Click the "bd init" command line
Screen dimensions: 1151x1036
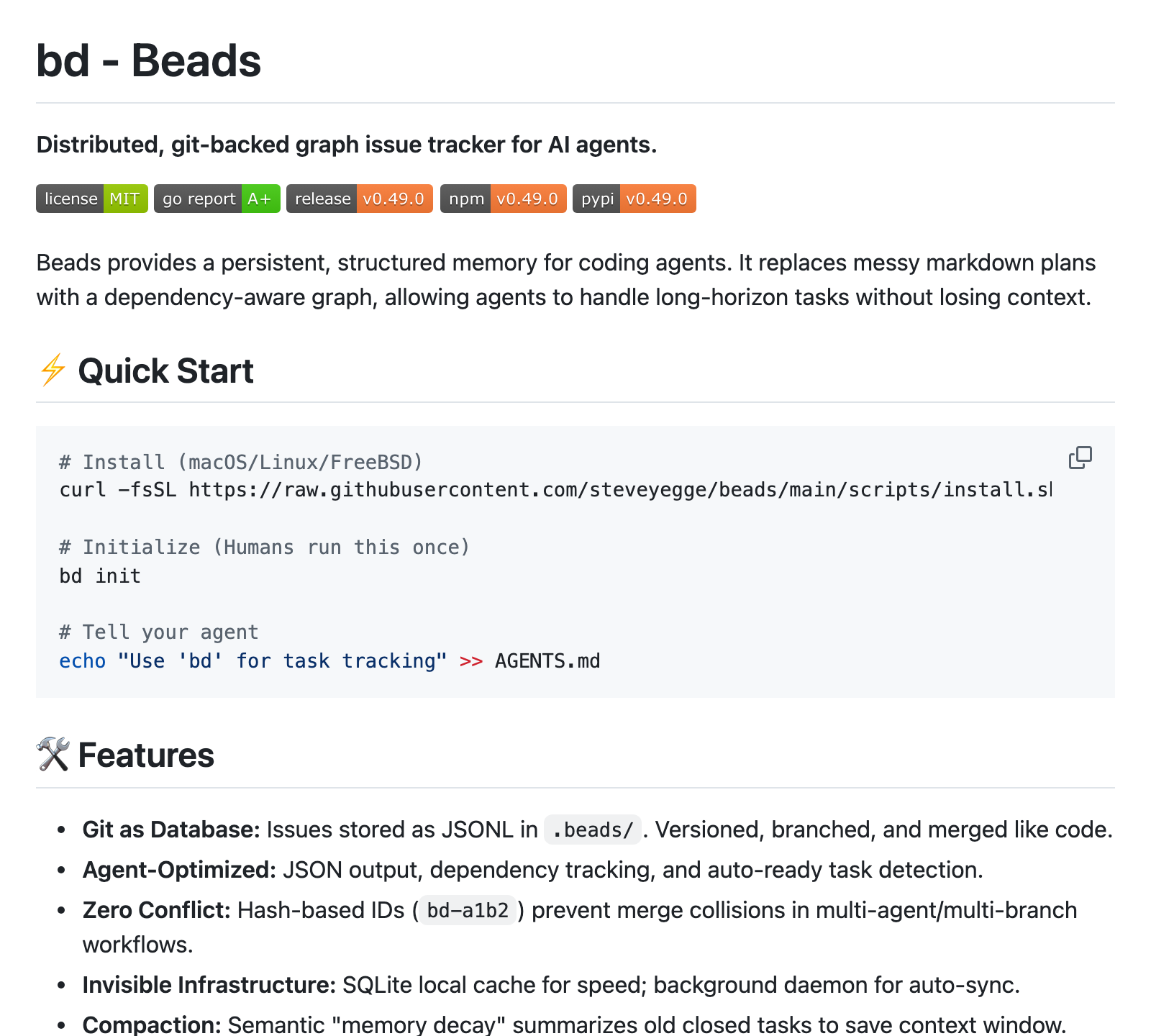(100, 576)
